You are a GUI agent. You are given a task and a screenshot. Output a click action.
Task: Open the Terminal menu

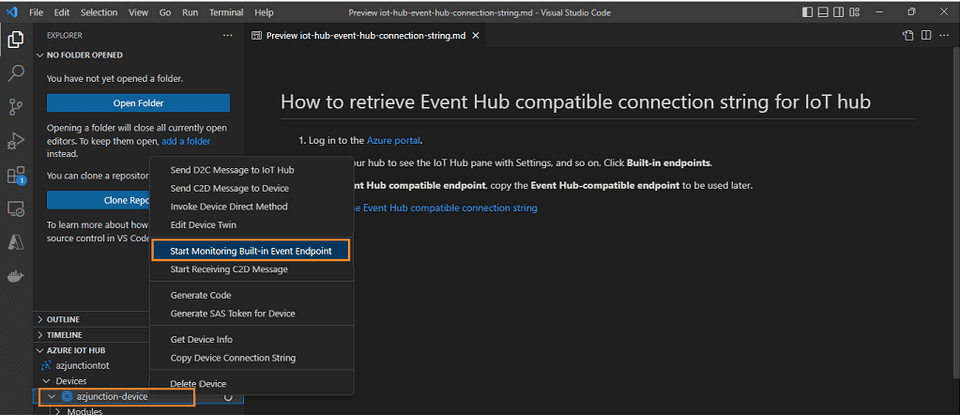[226, 12]
